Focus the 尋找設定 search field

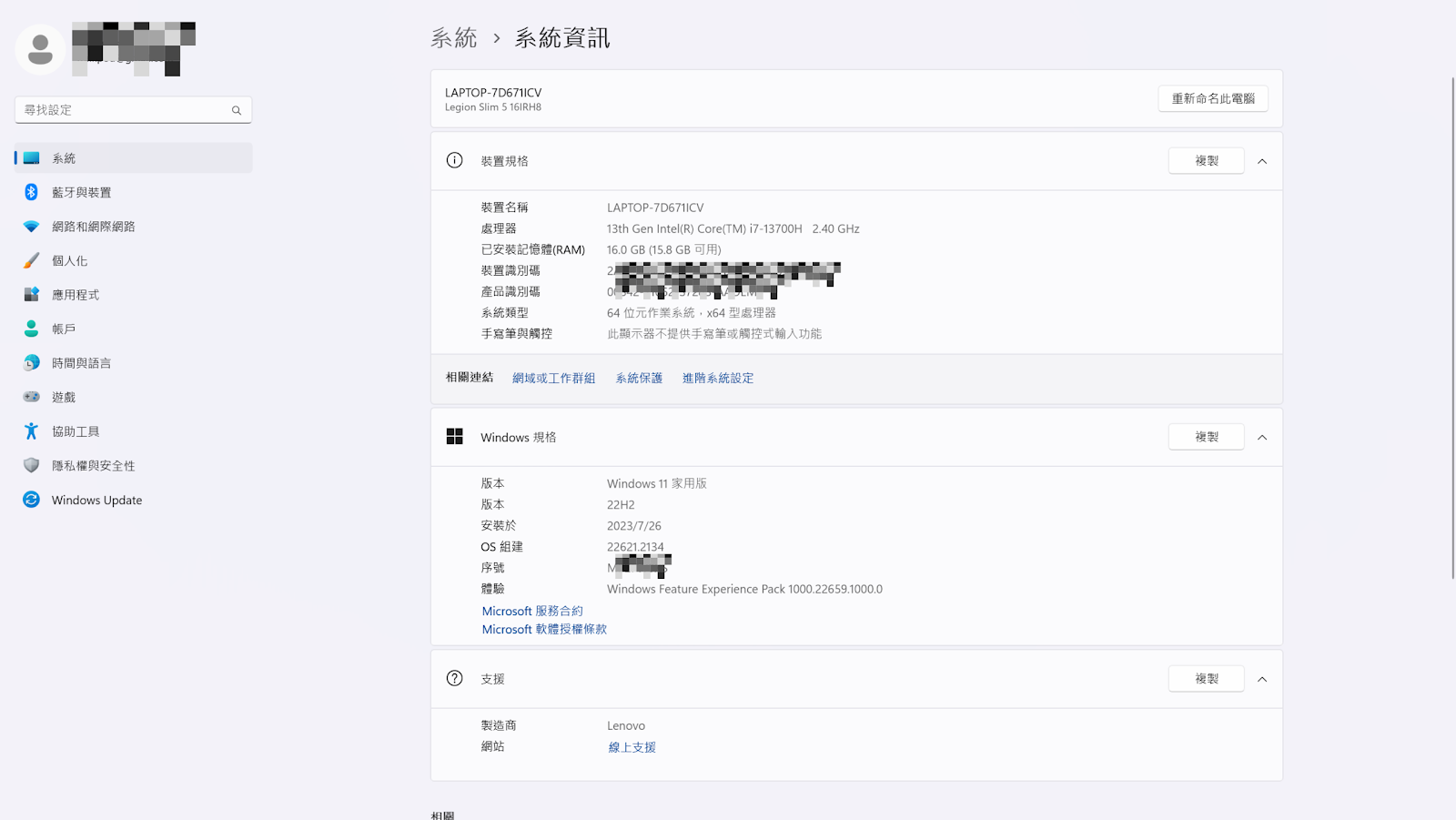133,110
